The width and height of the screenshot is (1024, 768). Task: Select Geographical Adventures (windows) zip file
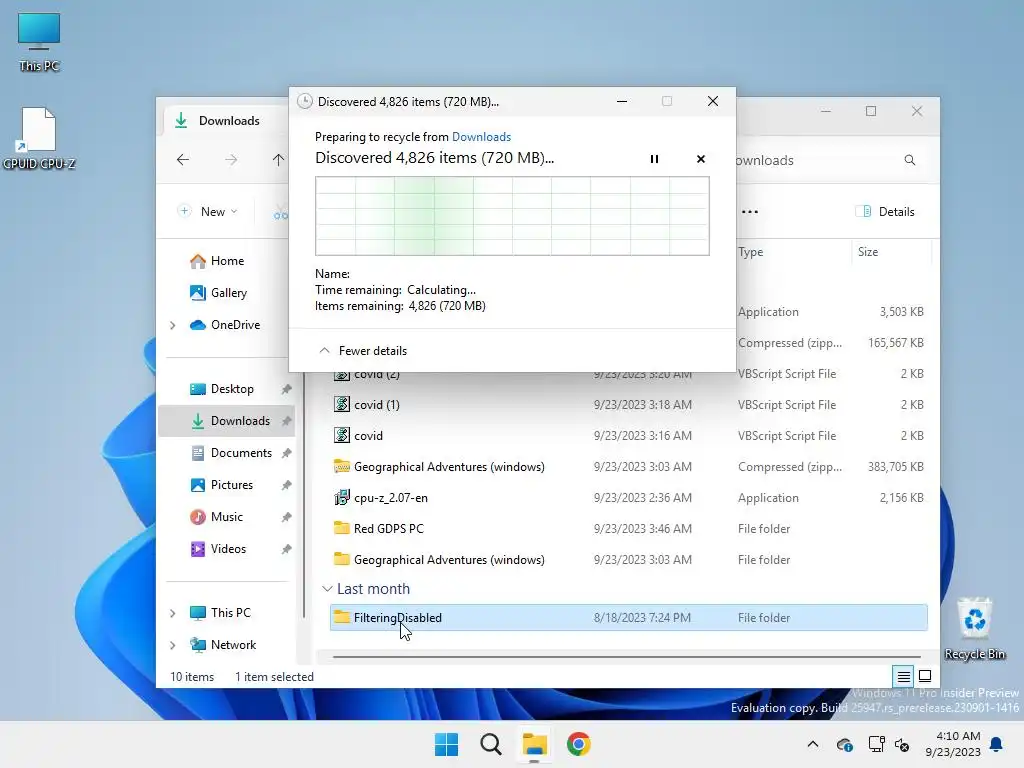click(628, 467)
